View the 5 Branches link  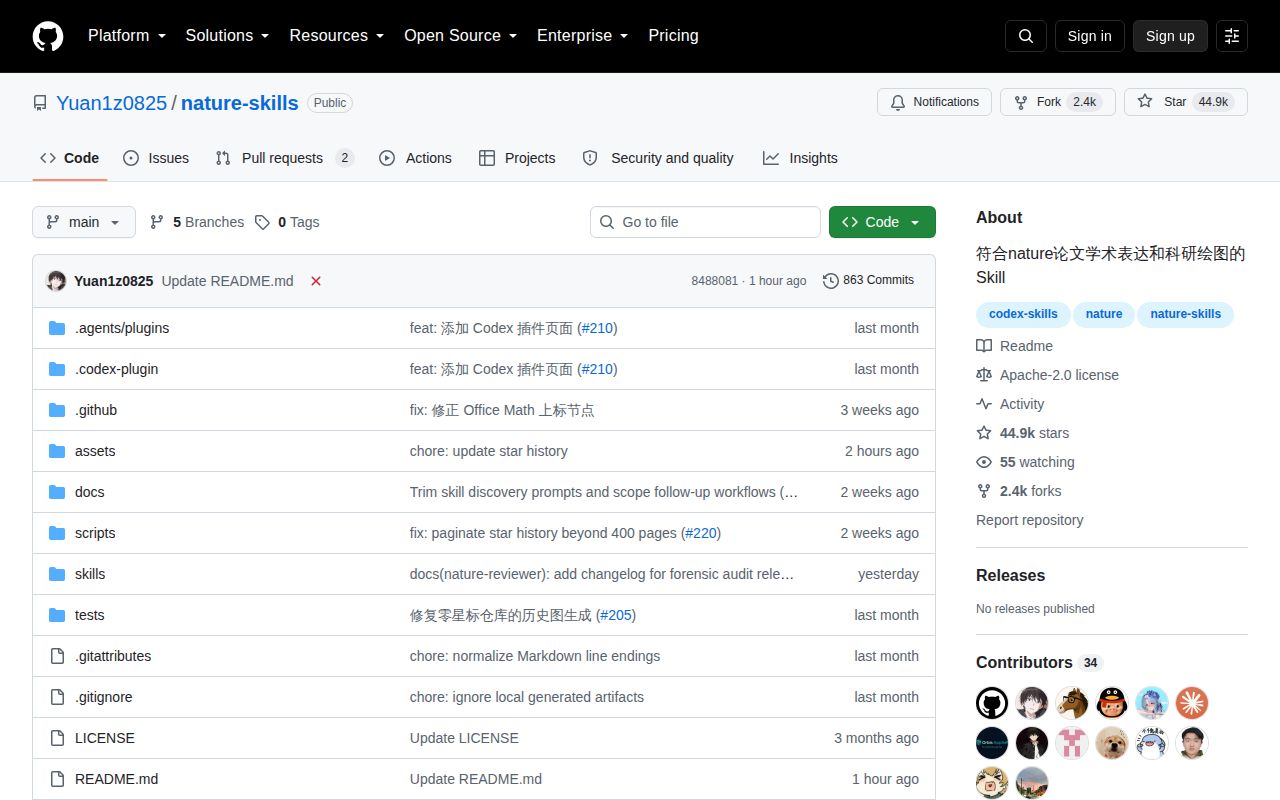coord(197,222)
